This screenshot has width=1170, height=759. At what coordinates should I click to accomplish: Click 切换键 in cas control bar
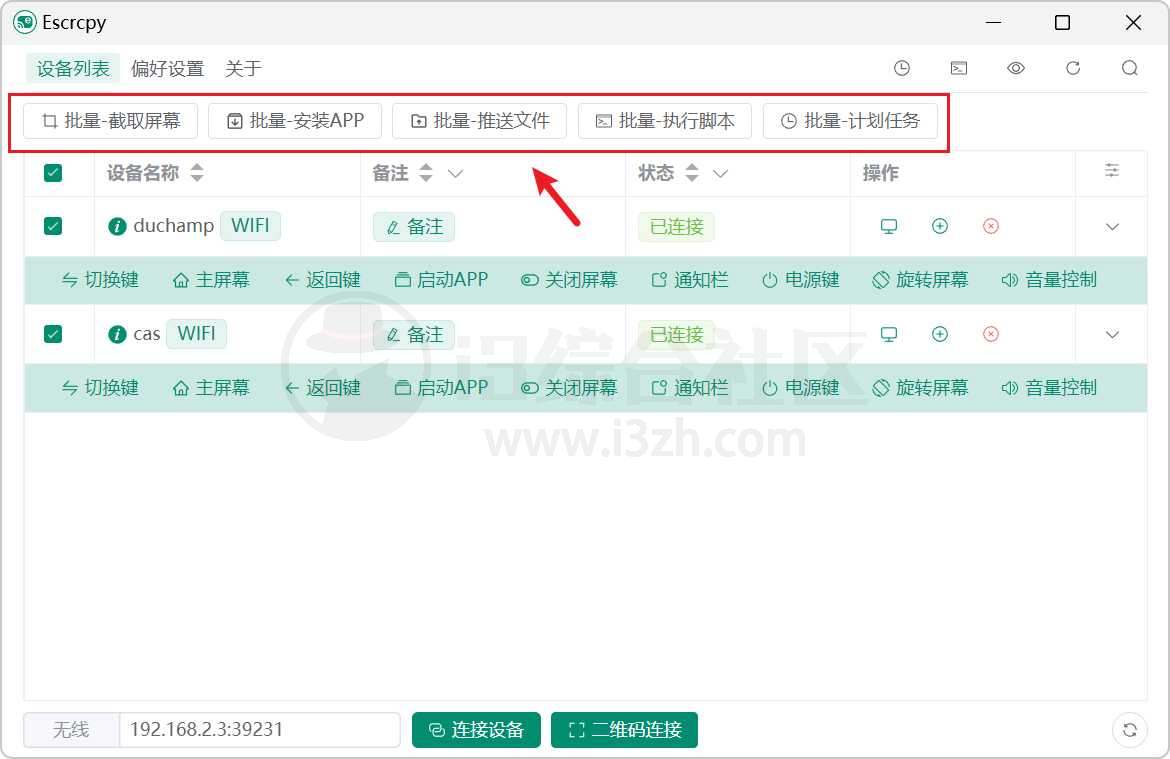pyautogui.click(x=100, y=388)
